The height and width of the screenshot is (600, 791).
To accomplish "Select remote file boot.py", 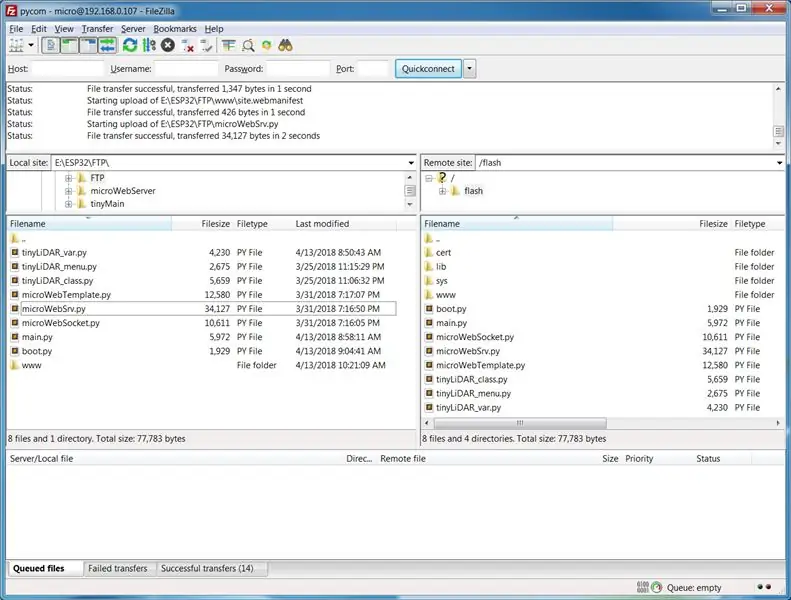I will [x=603, y=309].
